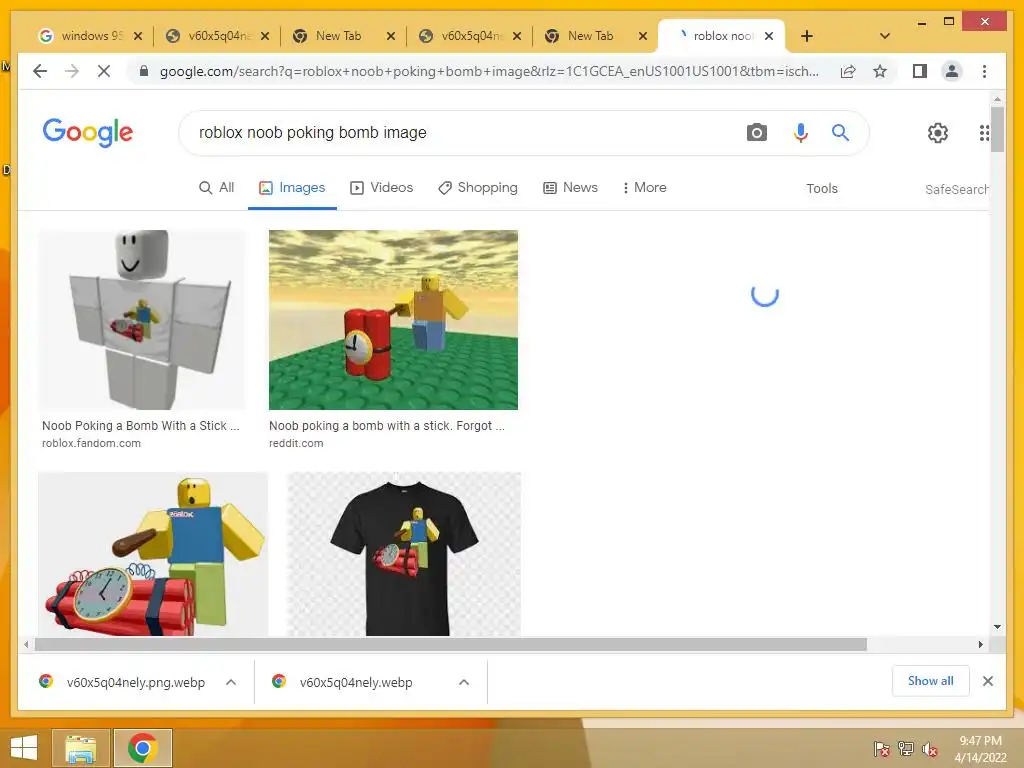Open File Explorer from taskbar

(81, 748)
